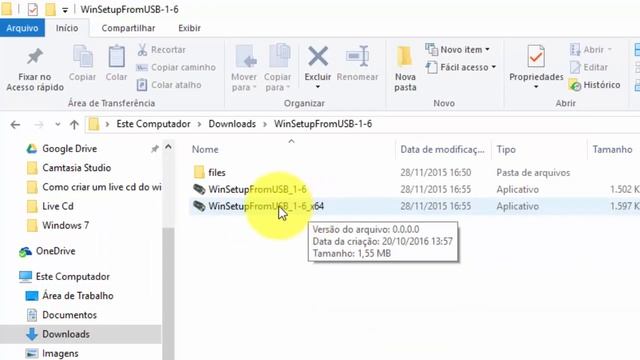Sort by Data de modificação column header

[443, 149]
